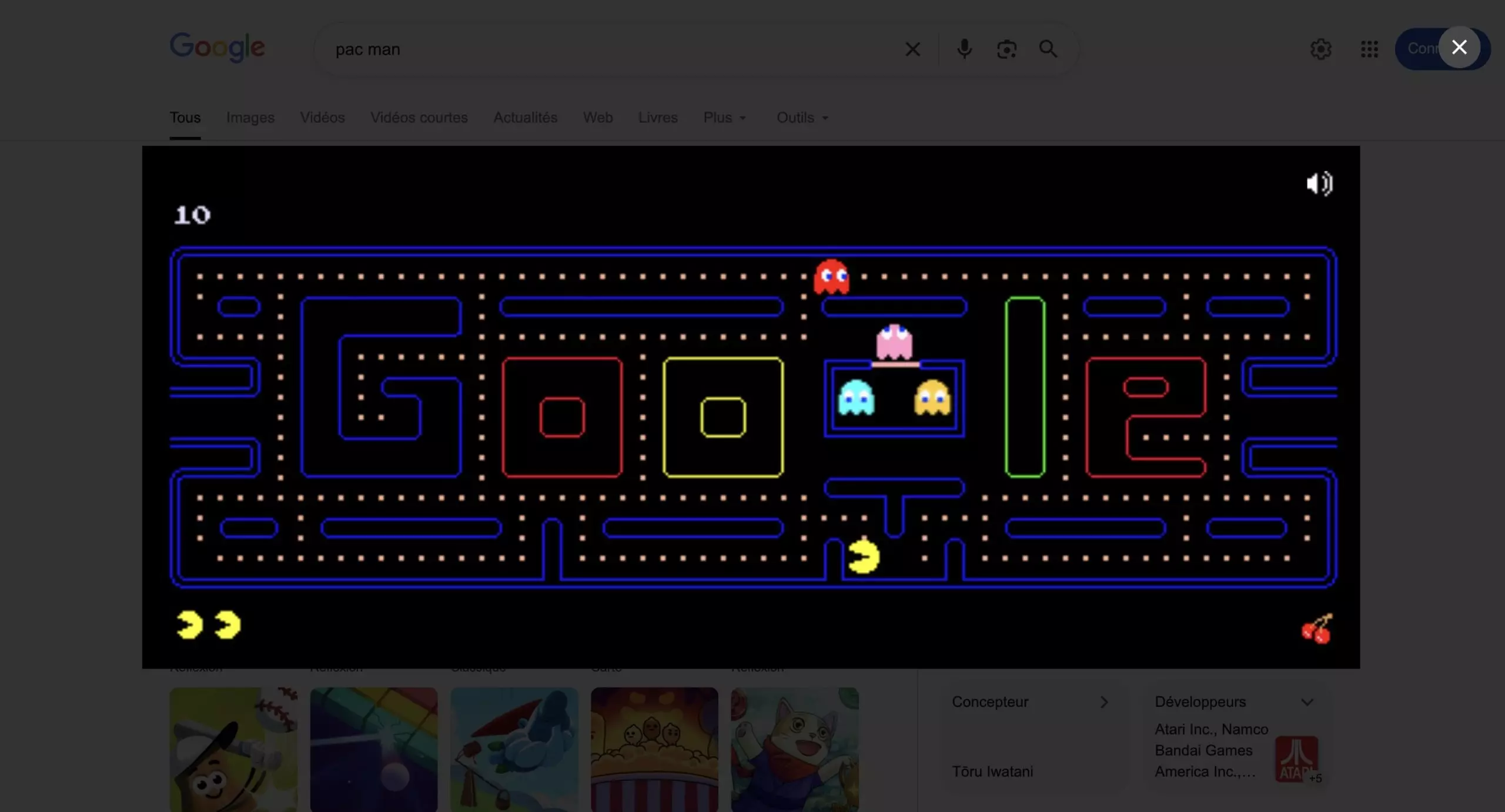Viewport: 1505px width, 812px height.
Task: Open the cat game thumbnail
Action: 794,749
